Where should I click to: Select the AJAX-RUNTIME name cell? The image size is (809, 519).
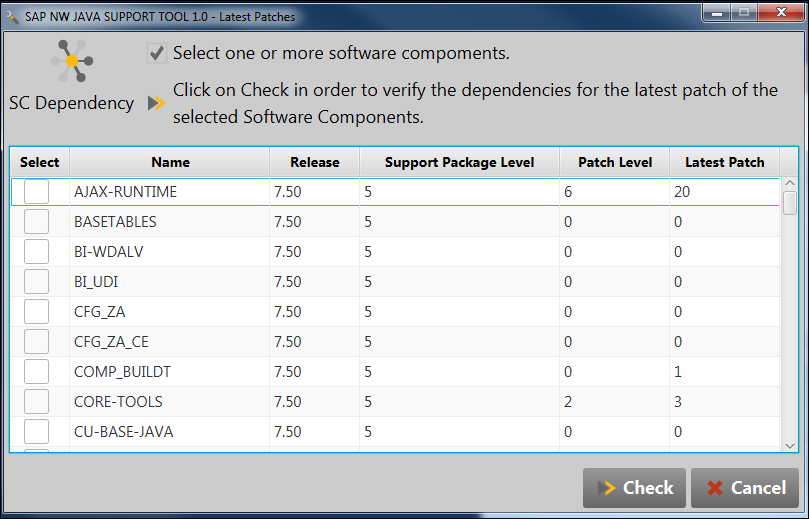[169, 192]
